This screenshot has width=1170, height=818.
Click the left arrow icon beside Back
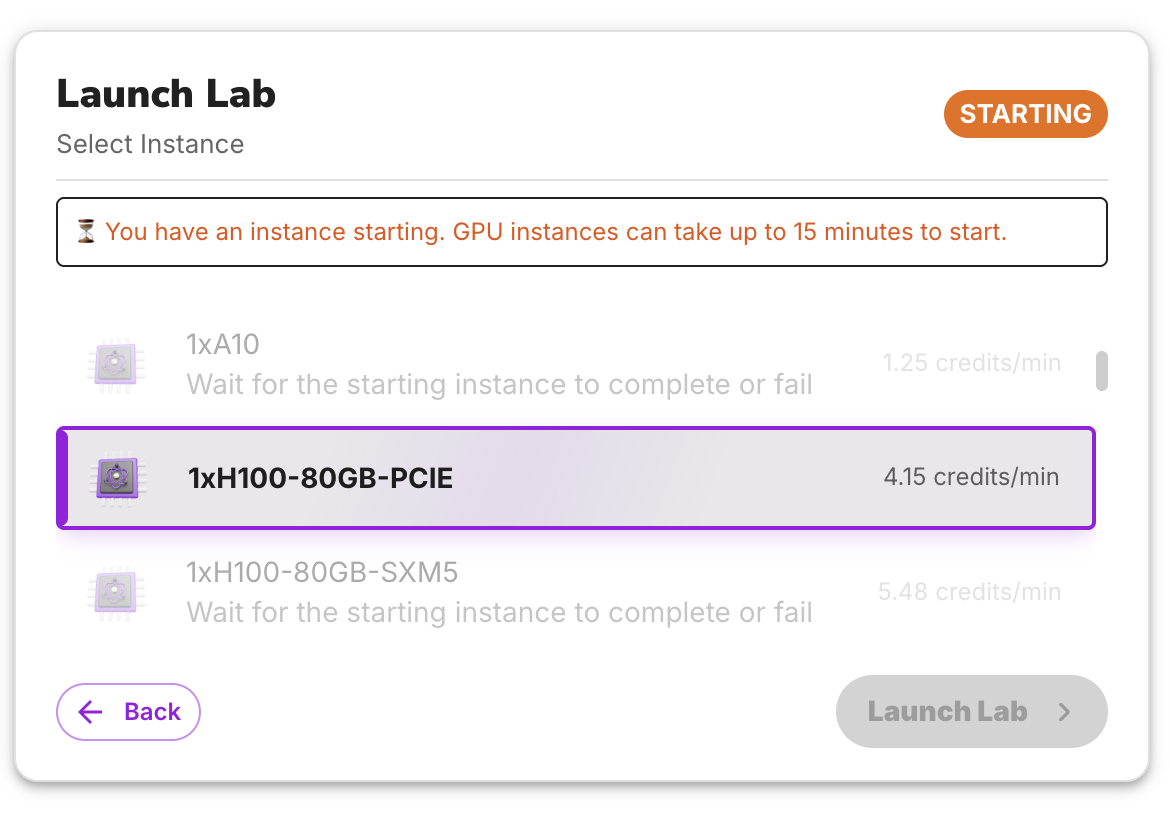click(x=91, y=712)
